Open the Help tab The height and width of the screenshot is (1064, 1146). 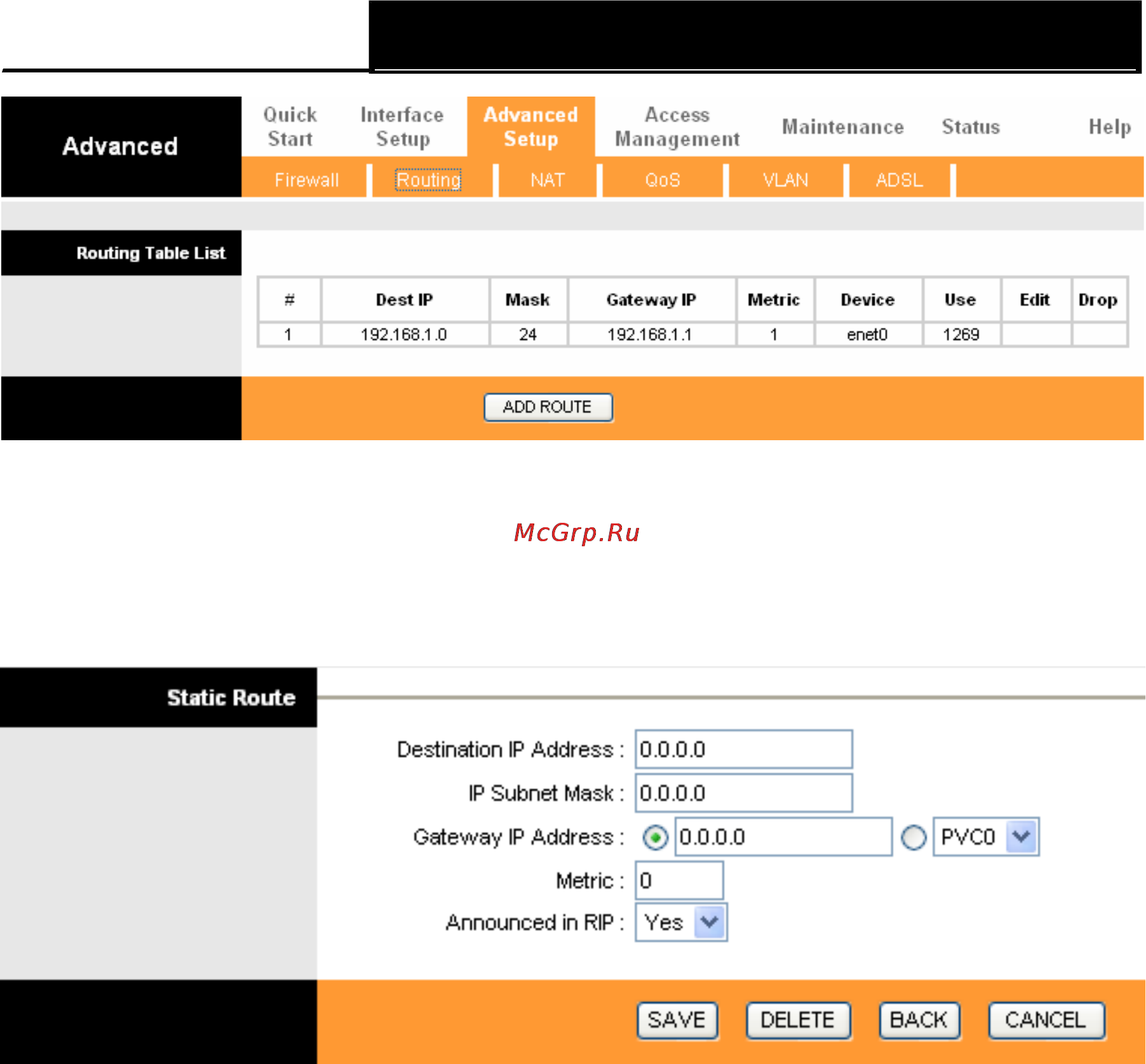tap(1110, 127)
